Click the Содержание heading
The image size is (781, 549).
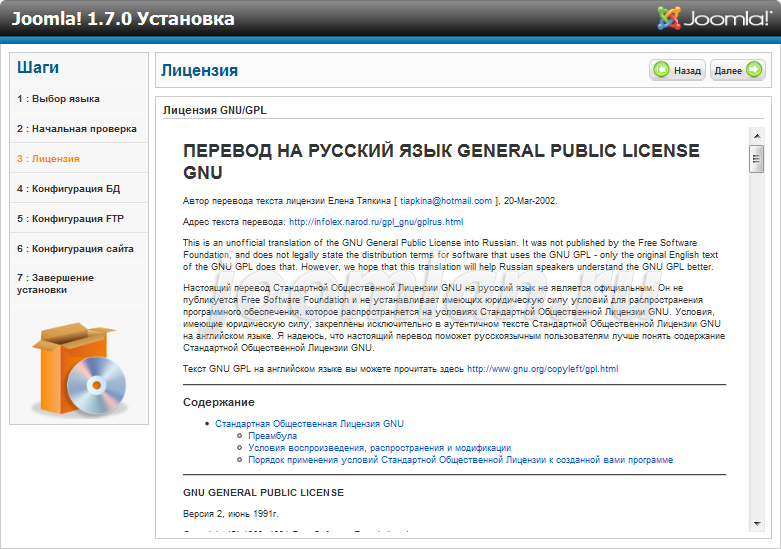click(219, 402)
